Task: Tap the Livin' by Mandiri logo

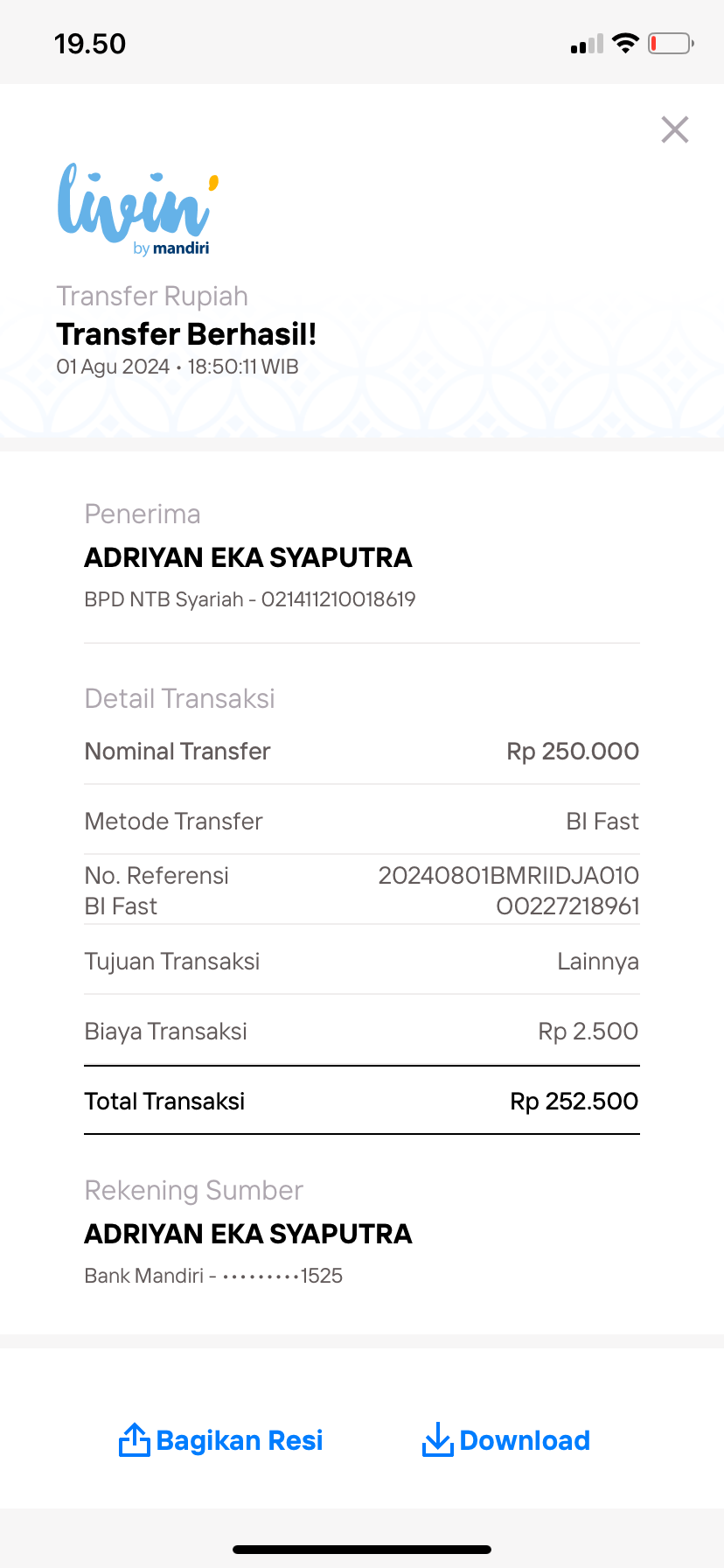Action: pos(136,210)
